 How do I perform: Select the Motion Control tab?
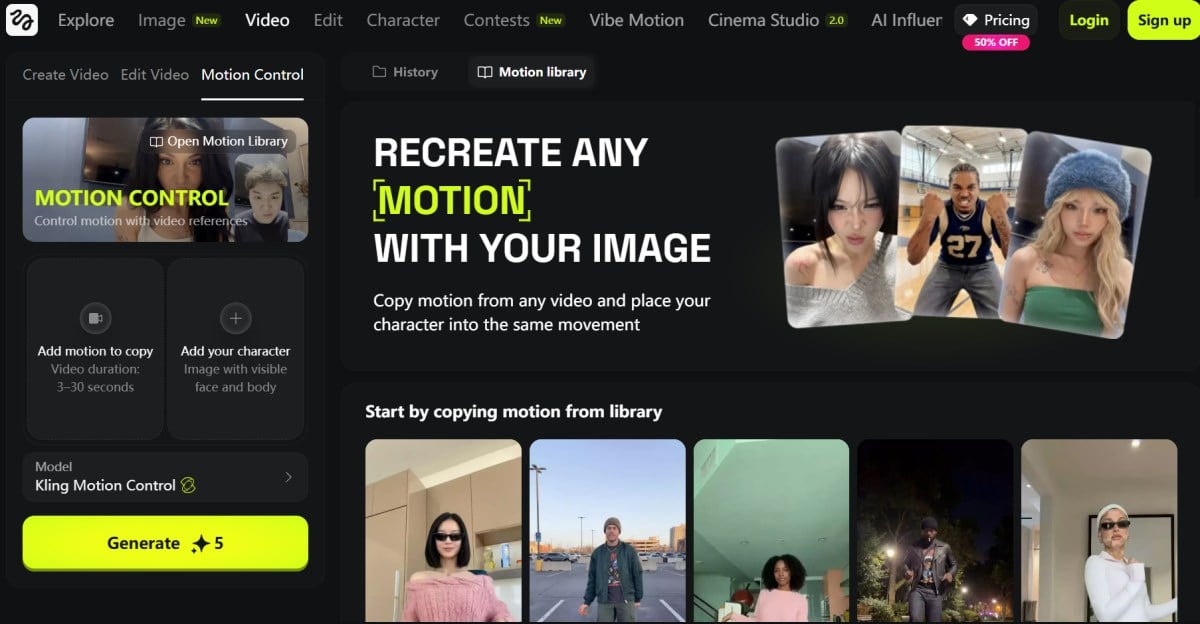click(252, 74)
